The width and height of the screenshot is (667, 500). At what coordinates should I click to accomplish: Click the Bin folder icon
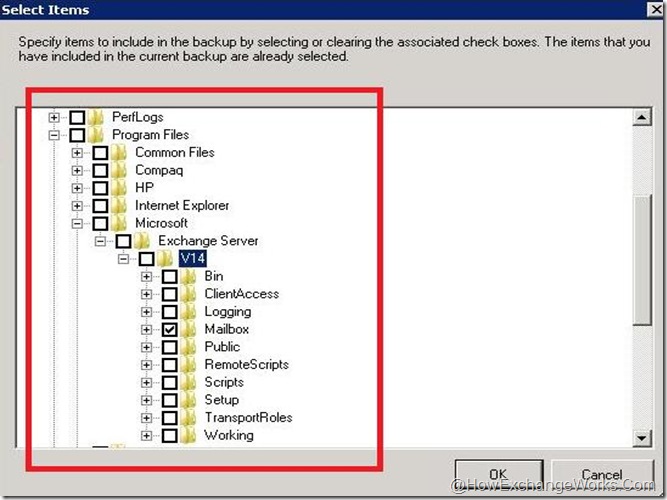coord(188,276)
